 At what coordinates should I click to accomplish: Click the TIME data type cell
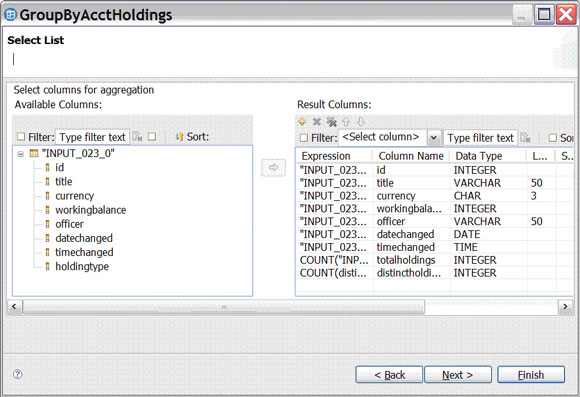pos(466,247)
